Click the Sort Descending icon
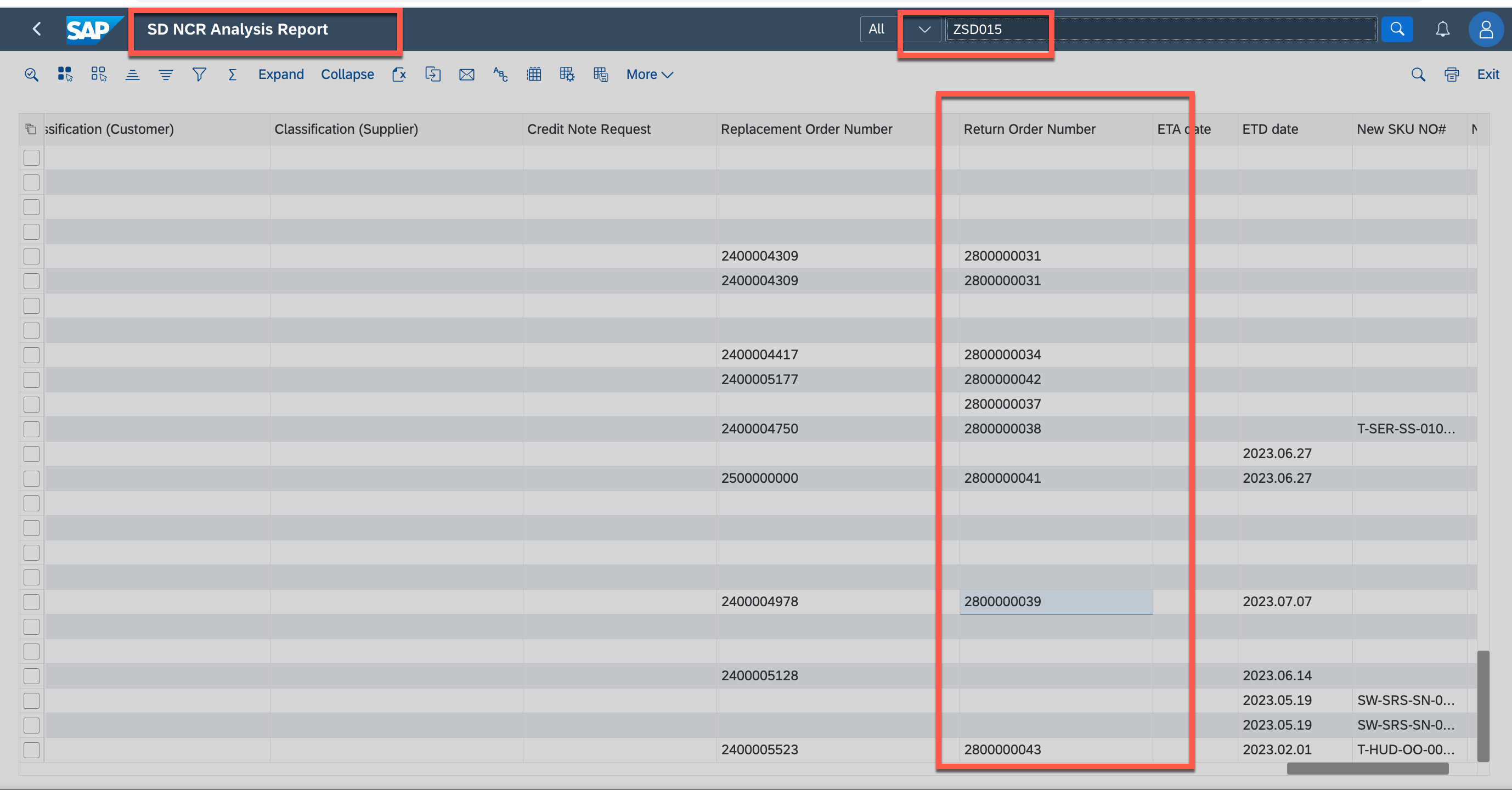Screen dimensions: 1512x790 point(166,75)
